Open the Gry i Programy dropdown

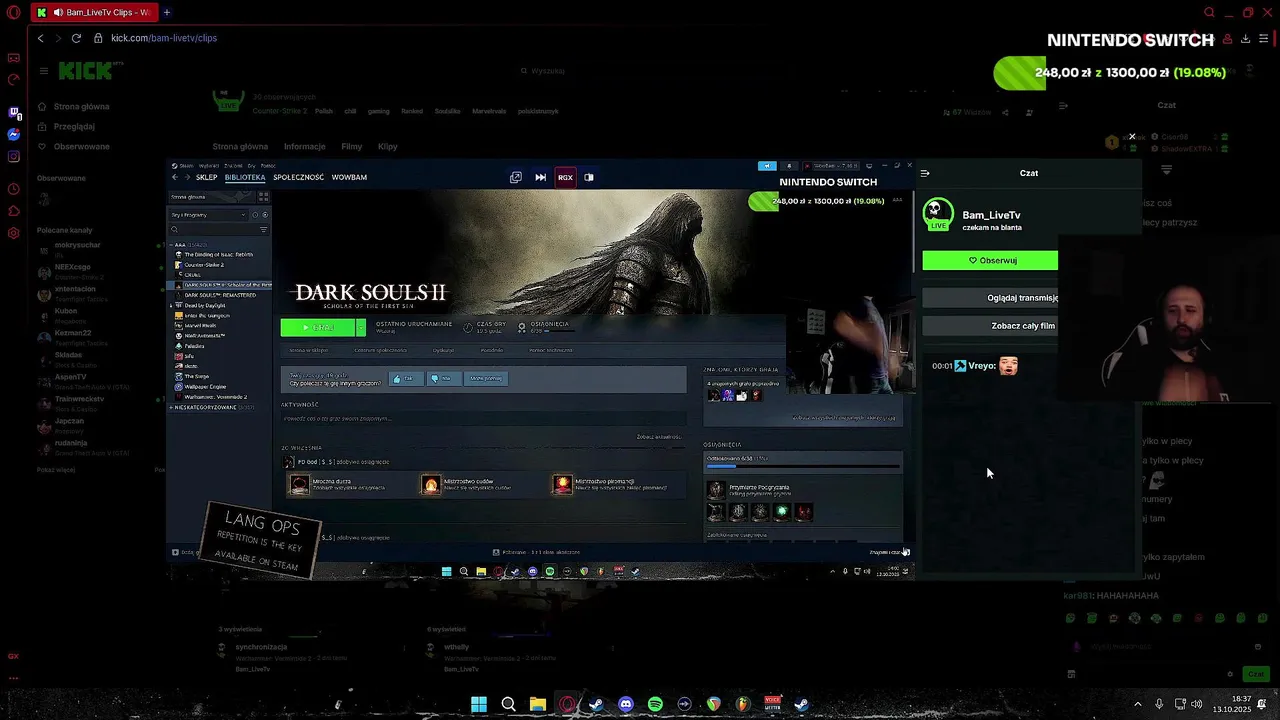click(209, 215)
